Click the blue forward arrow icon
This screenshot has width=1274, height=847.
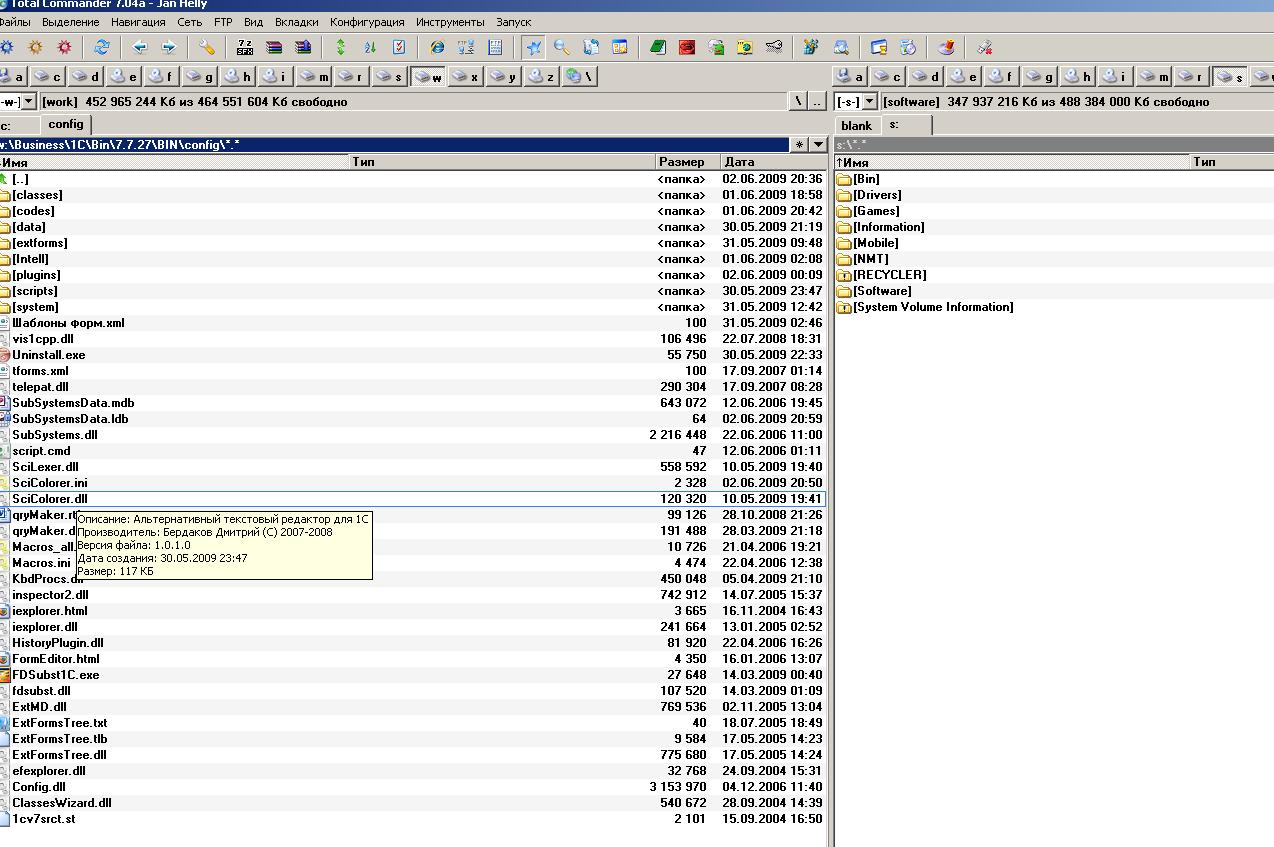168,47
